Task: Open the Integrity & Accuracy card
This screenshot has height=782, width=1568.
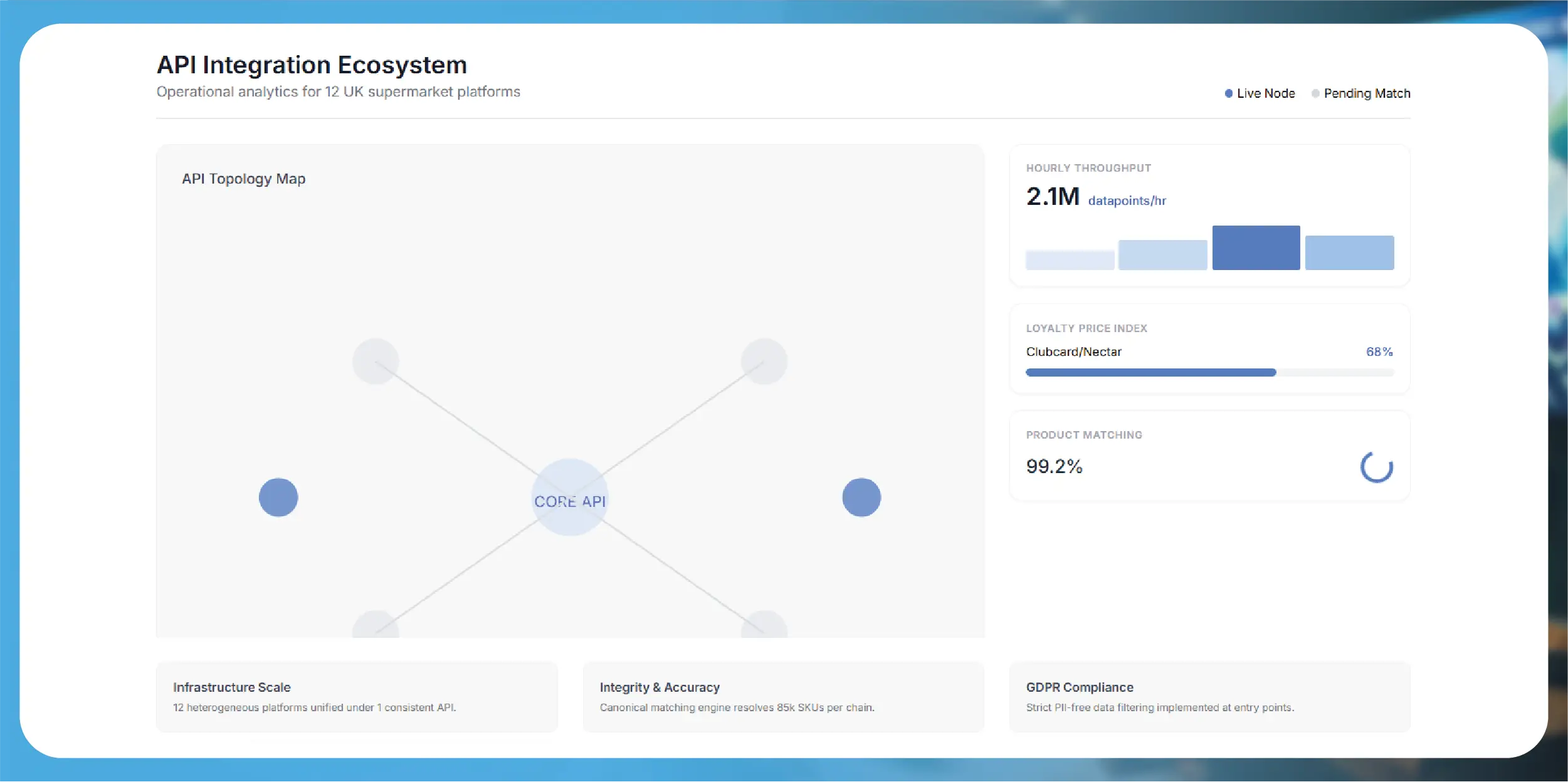Action: click(783, 697)
